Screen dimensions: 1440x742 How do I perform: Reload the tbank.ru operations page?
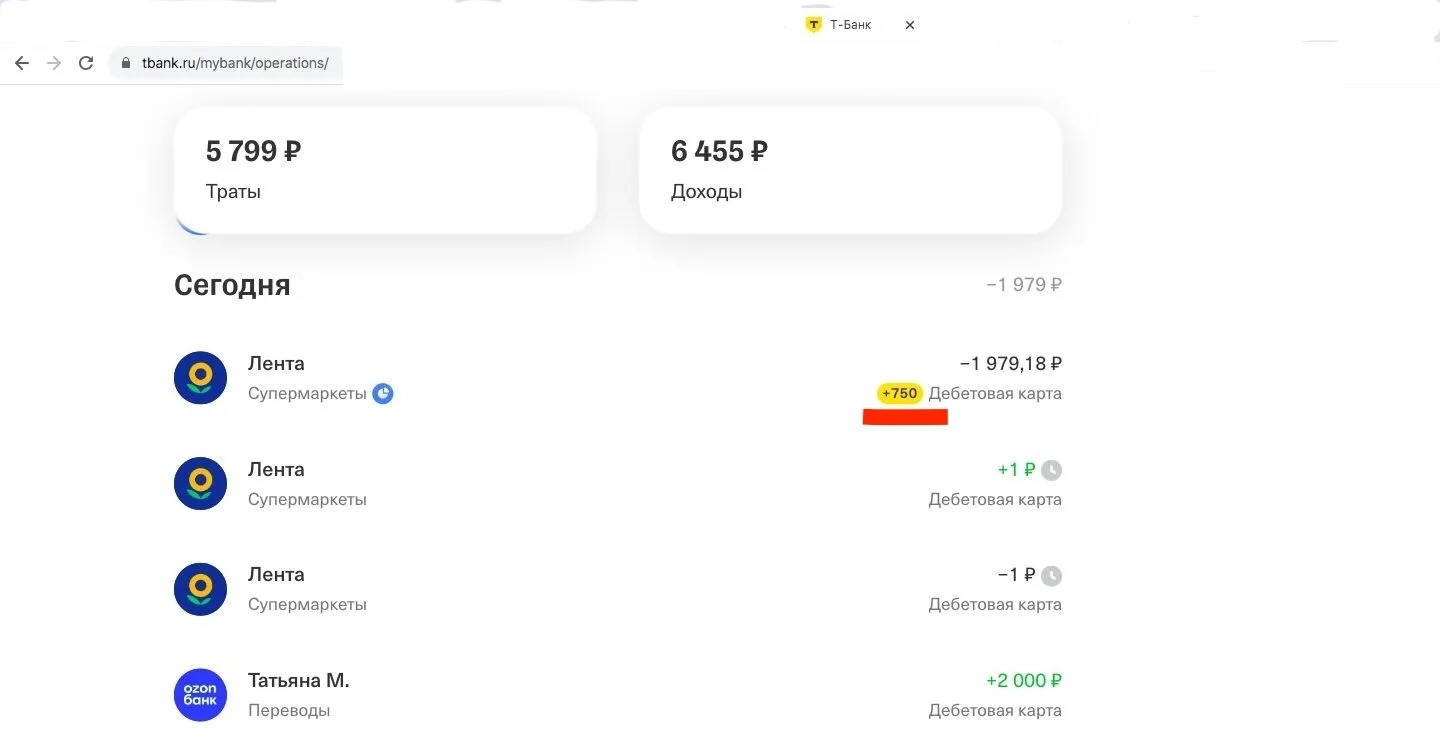tap(86, 63)
